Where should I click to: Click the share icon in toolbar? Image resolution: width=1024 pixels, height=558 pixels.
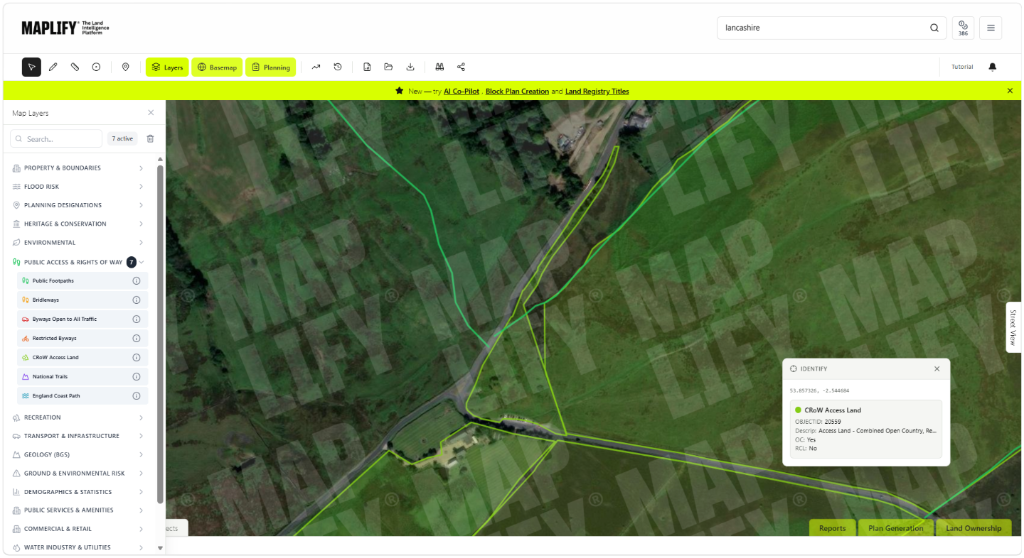(x=461, y=67)
